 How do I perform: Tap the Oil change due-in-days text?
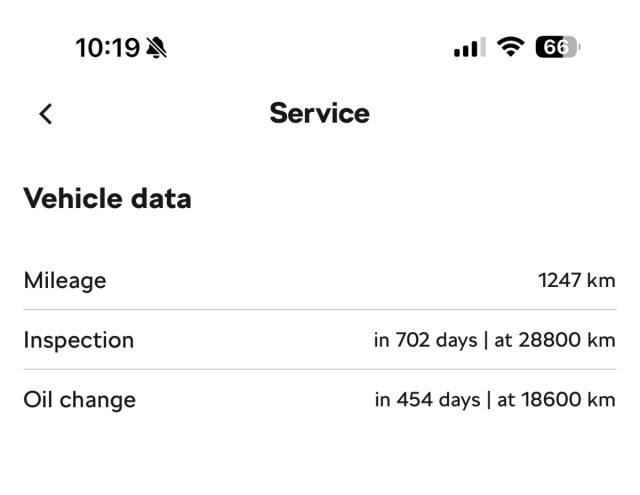pos(427,400)
